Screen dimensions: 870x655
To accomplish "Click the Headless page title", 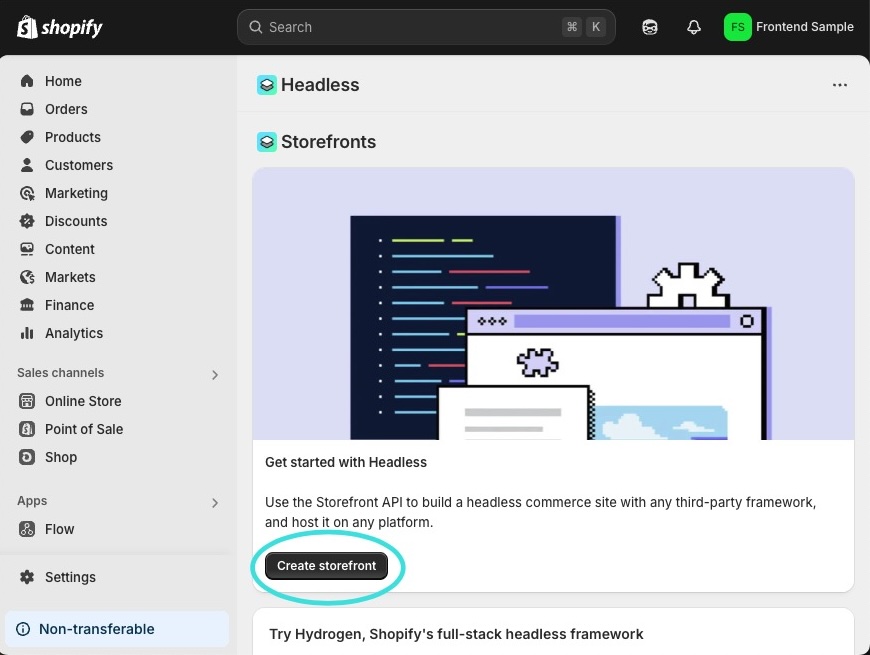I will tap(320, 85).
